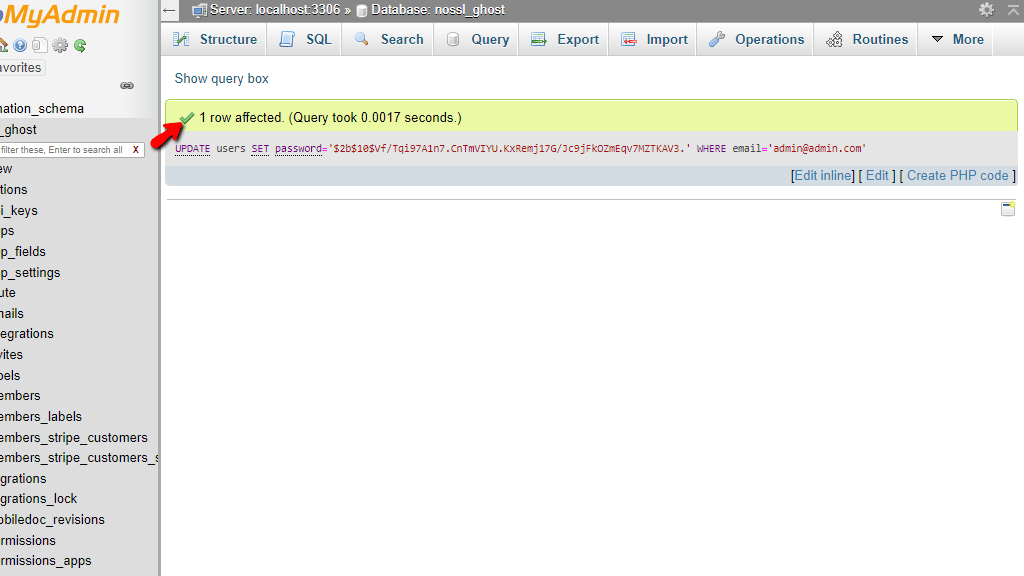Click the Create PHP code link
Screen dimensions: 1024x576
[956, 175]
